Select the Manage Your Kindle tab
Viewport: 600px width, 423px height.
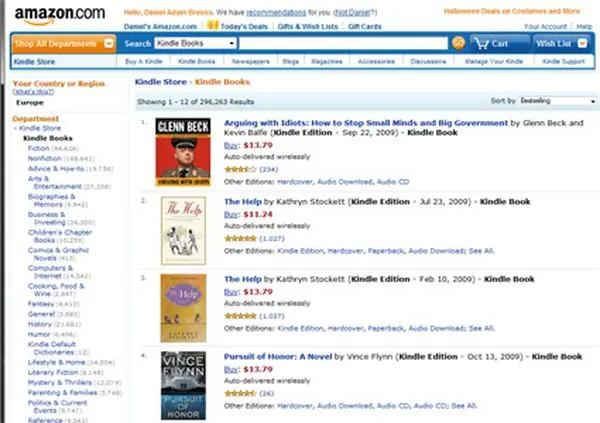494,61
